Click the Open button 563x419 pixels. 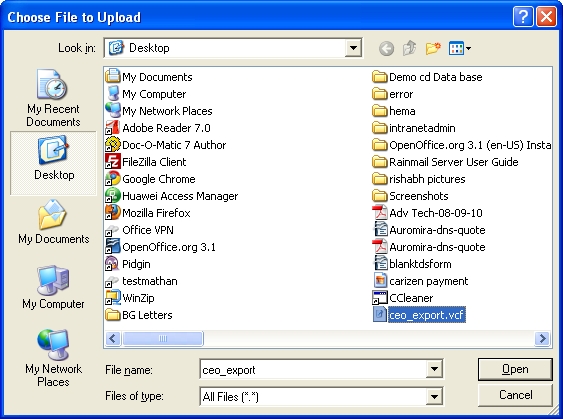[x=515, y=369]
